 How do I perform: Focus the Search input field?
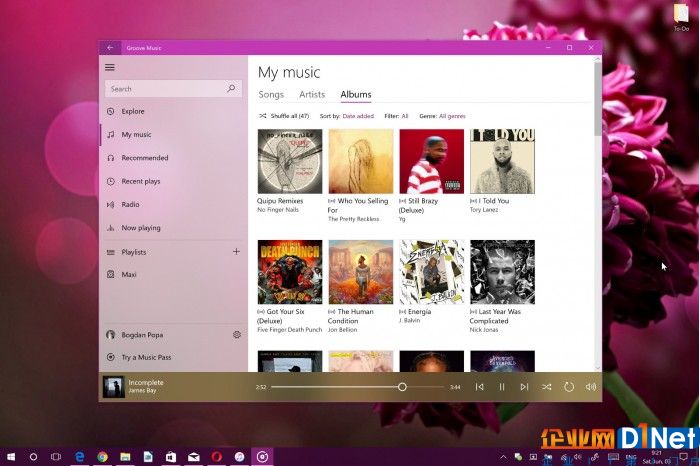173,89
